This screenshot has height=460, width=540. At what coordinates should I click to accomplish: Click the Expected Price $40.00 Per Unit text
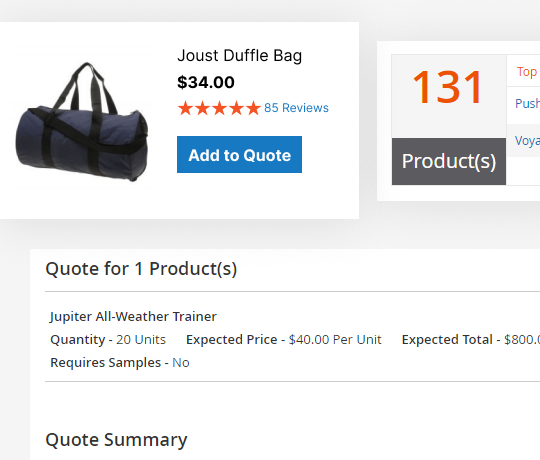(284, 339)
